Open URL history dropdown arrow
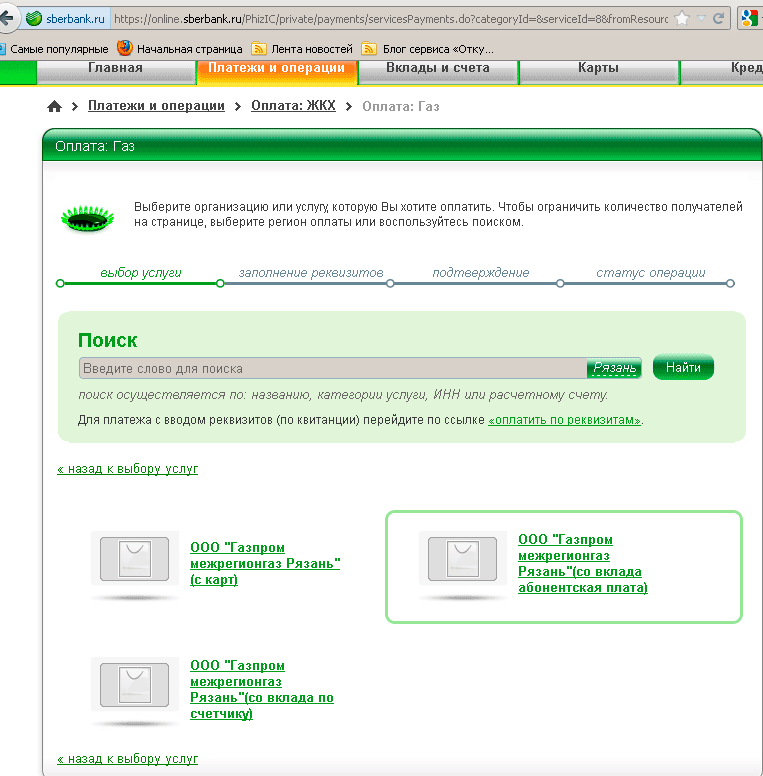 [701, 19]
